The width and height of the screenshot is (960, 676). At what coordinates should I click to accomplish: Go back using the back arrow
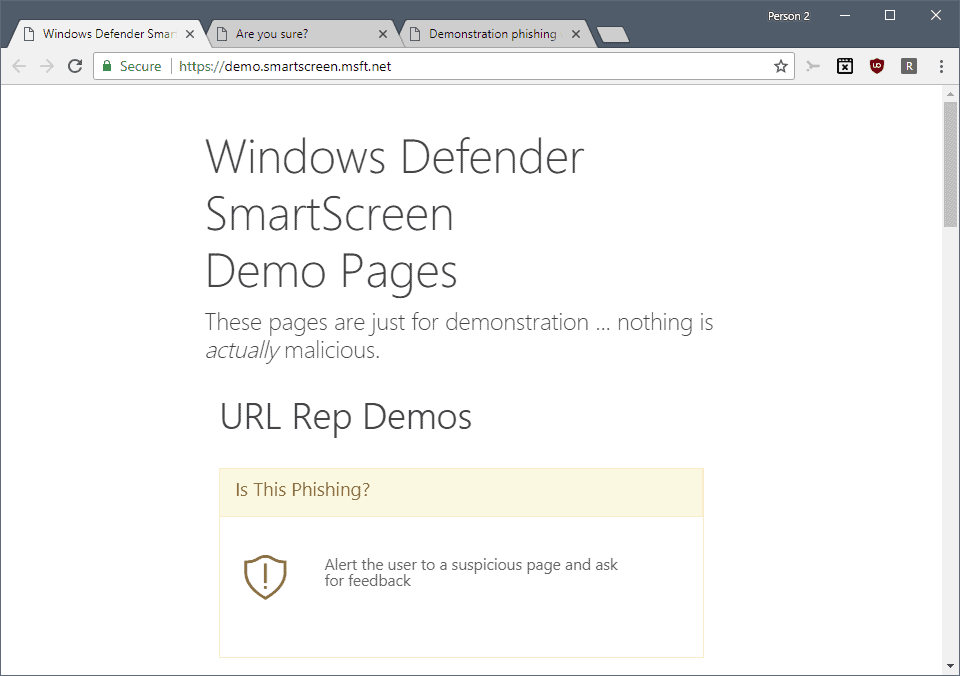[x=18, y=66]
